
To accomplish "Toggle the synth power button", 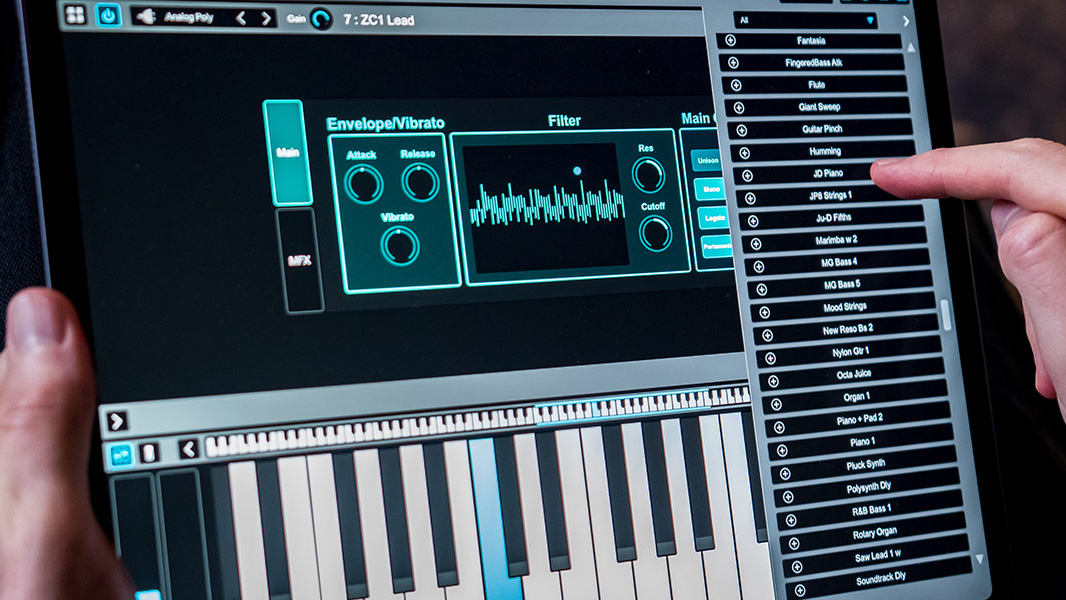I will click(107, 16).
